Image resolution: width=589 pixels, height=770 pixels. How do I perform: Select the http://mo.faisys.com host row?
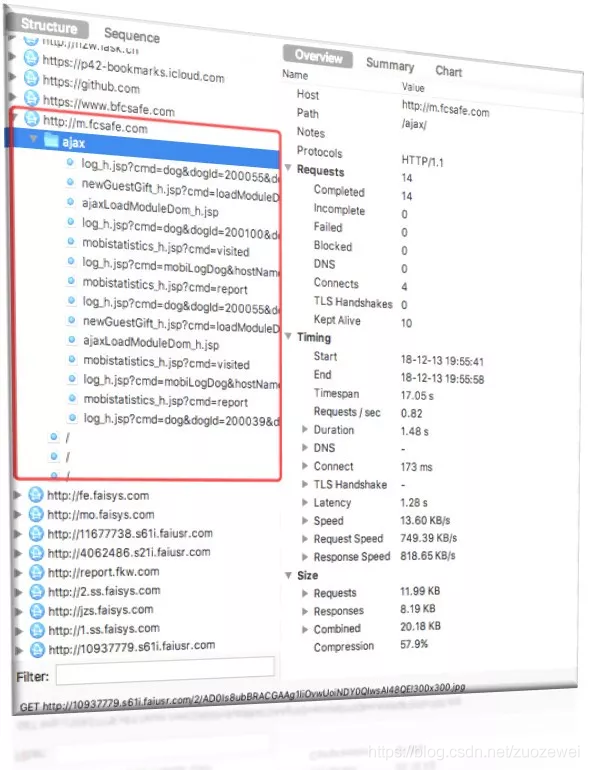[x=101, y=515]
